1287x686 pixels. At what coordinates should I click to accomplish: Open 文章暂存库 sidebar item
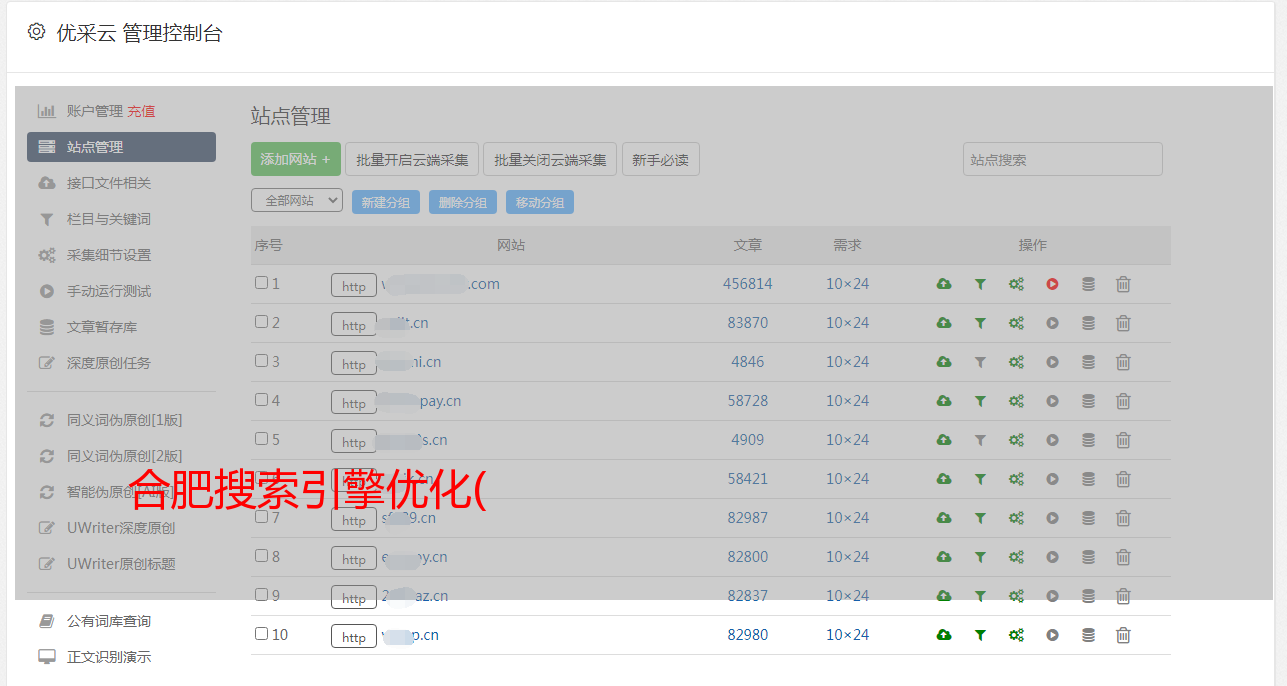click(x=102, y=327)
